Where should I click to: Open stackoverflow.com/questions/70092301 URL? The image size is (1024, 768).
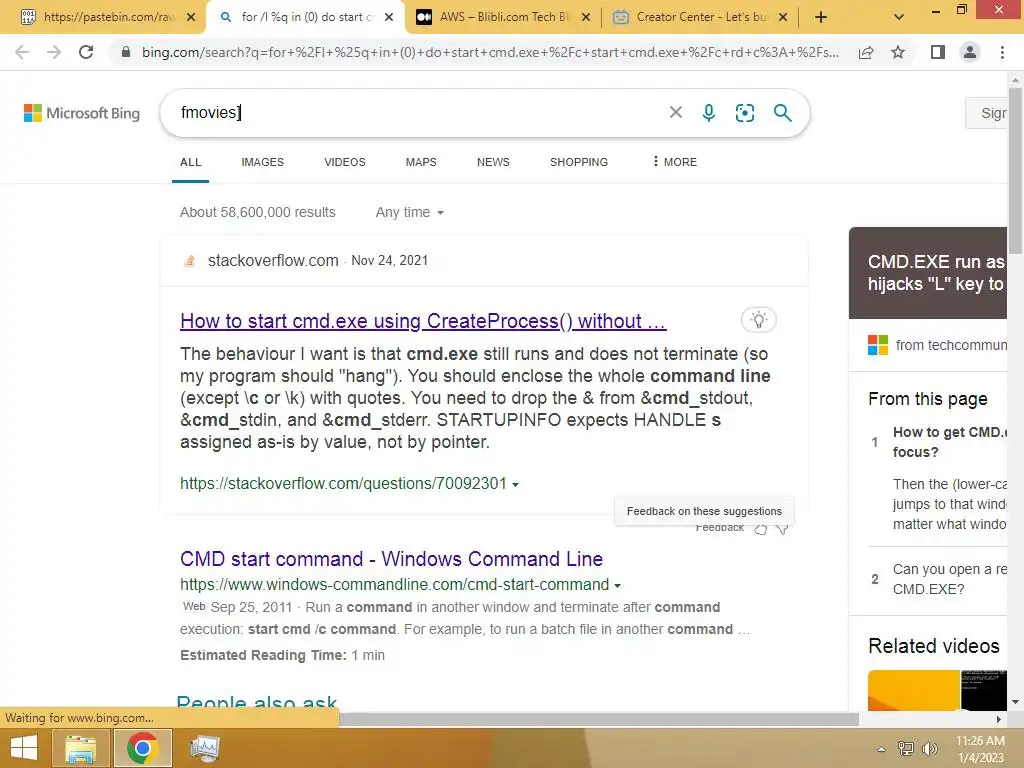click(x=344, y=483)
